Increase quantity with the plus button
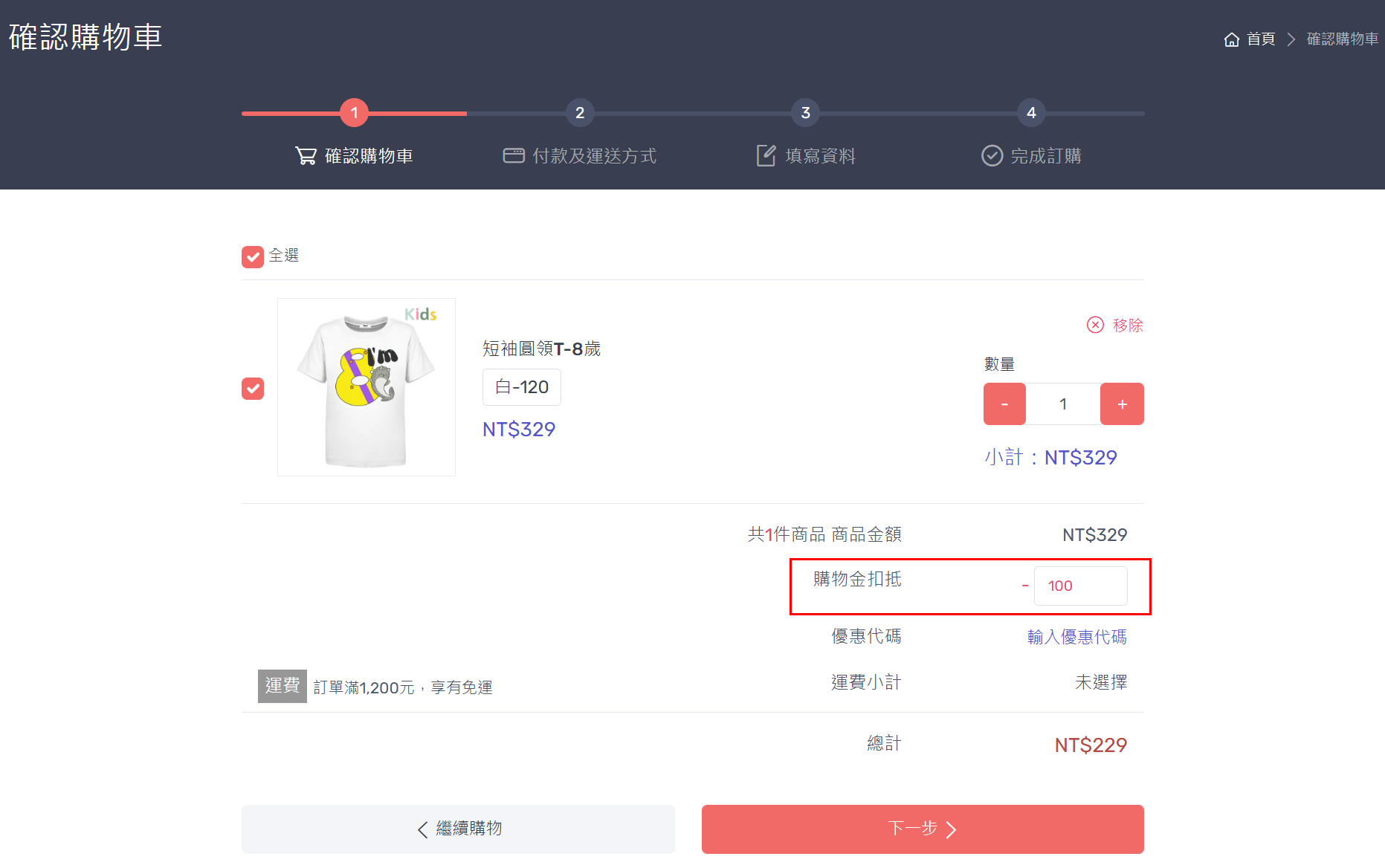Image resolution: width=1385 pixels, height=868 pixels. point(1122,404)
